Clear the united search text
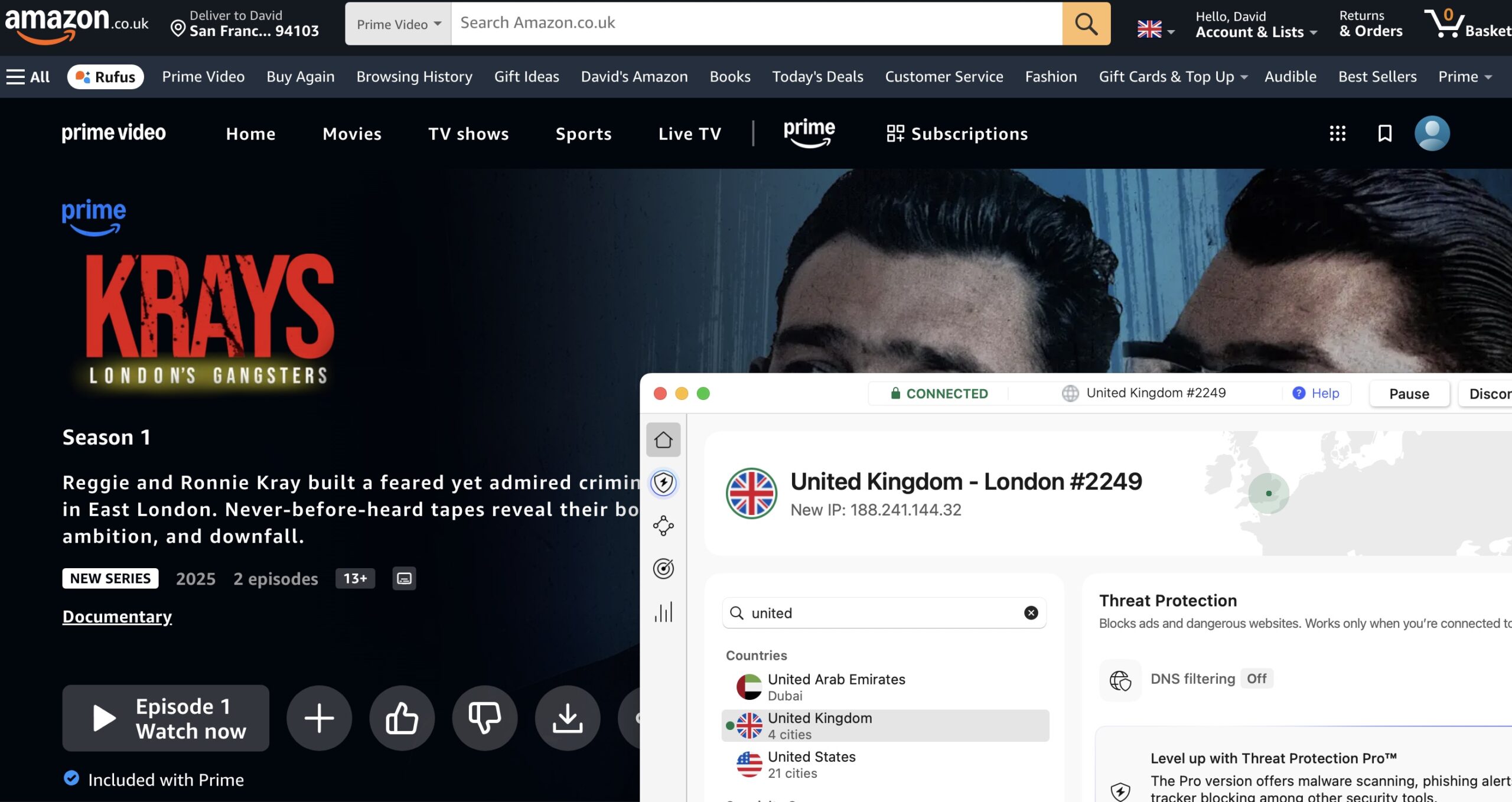Screen dimensions: 1512x802 pos(1031,613)
